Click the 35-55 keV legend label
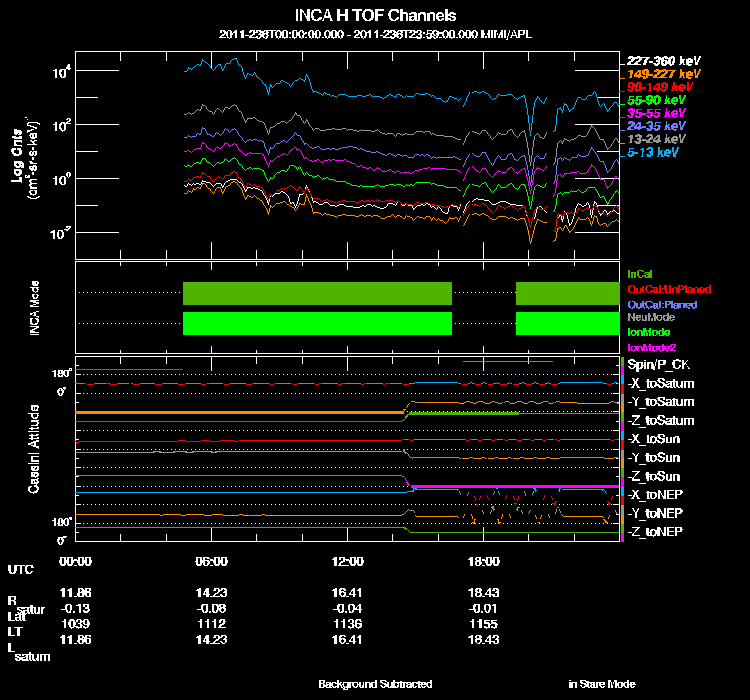The height and width of the screenshot is (700, 750). tap(656, 113)
